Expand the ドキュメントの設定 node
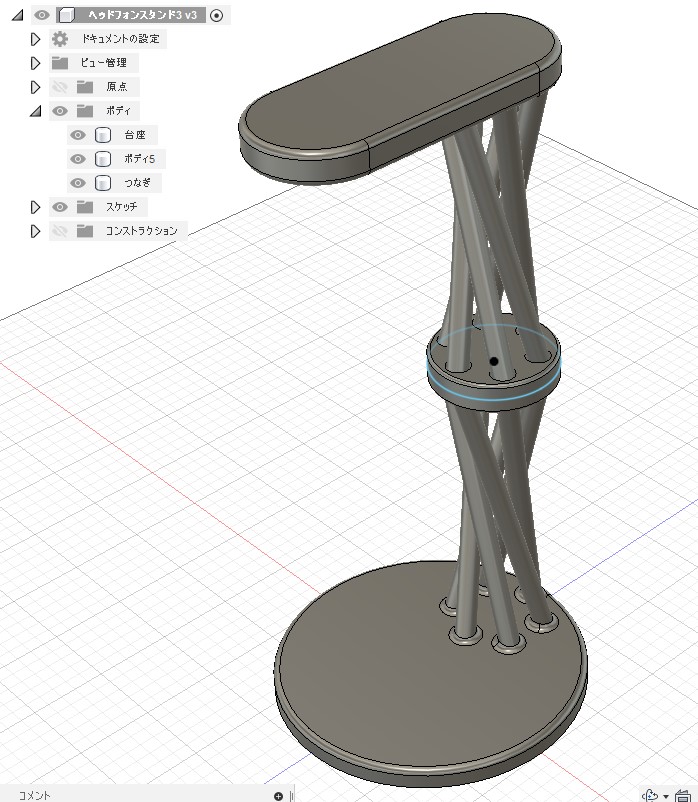The width and height of the screenshot is (698, 802). click(x=35, y=39)
